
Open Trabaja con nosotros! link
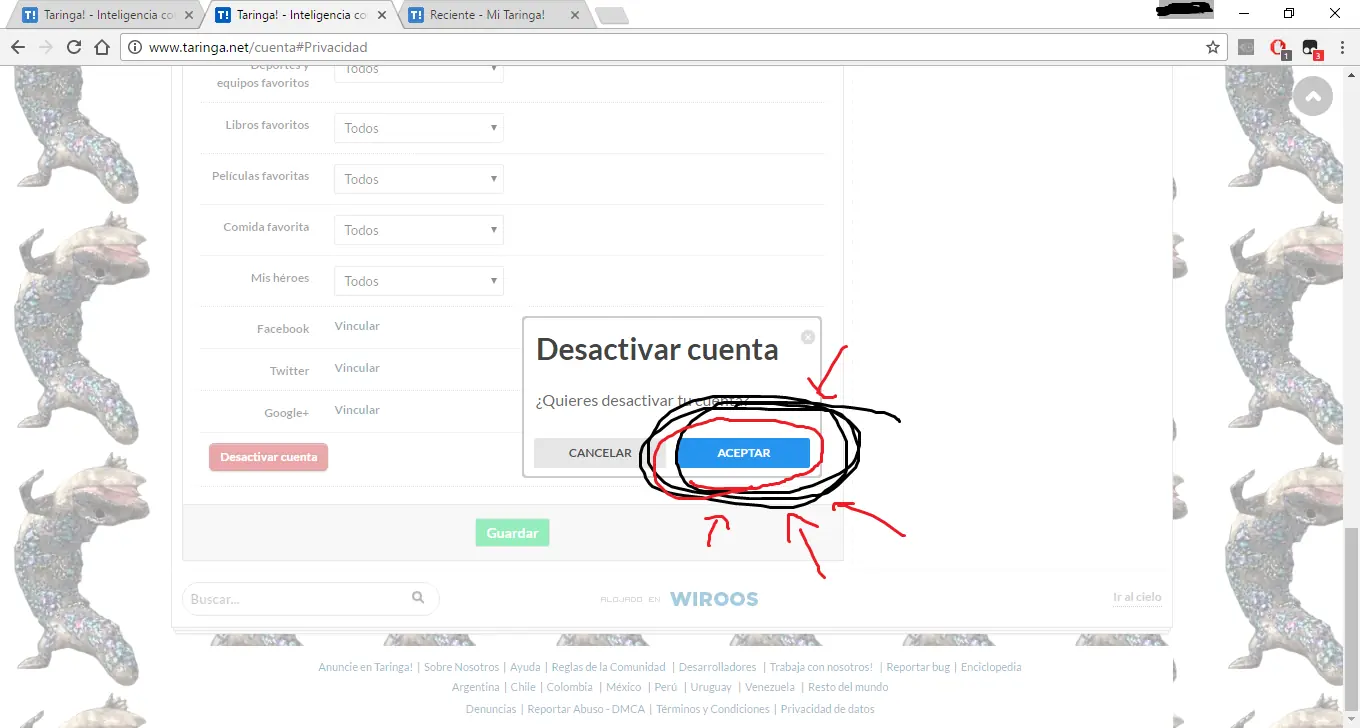coord(821,667)
